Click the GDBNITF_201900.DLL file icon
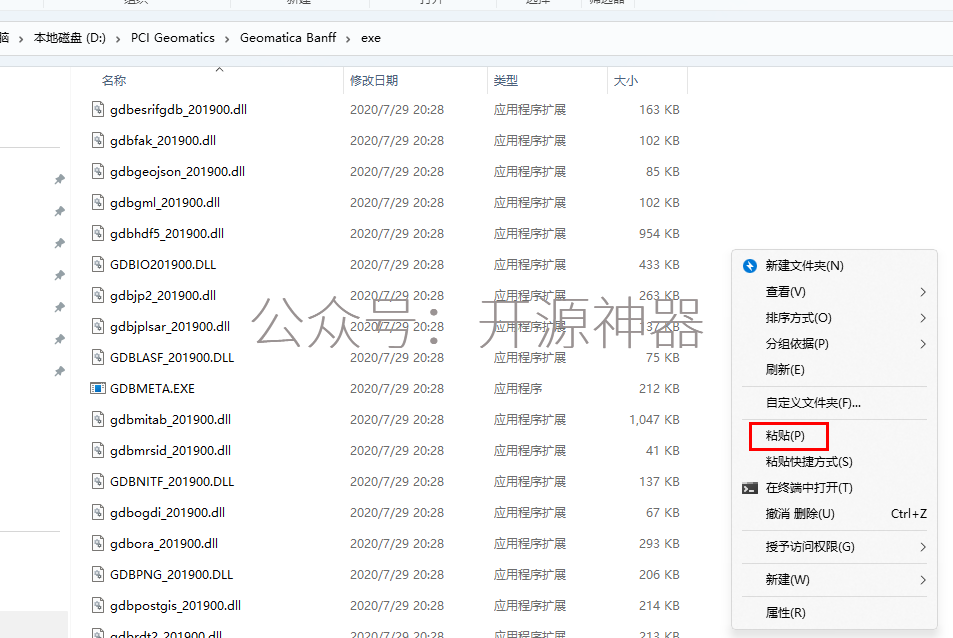Screen dimensions: 953x638 click(x=98, y=481)
